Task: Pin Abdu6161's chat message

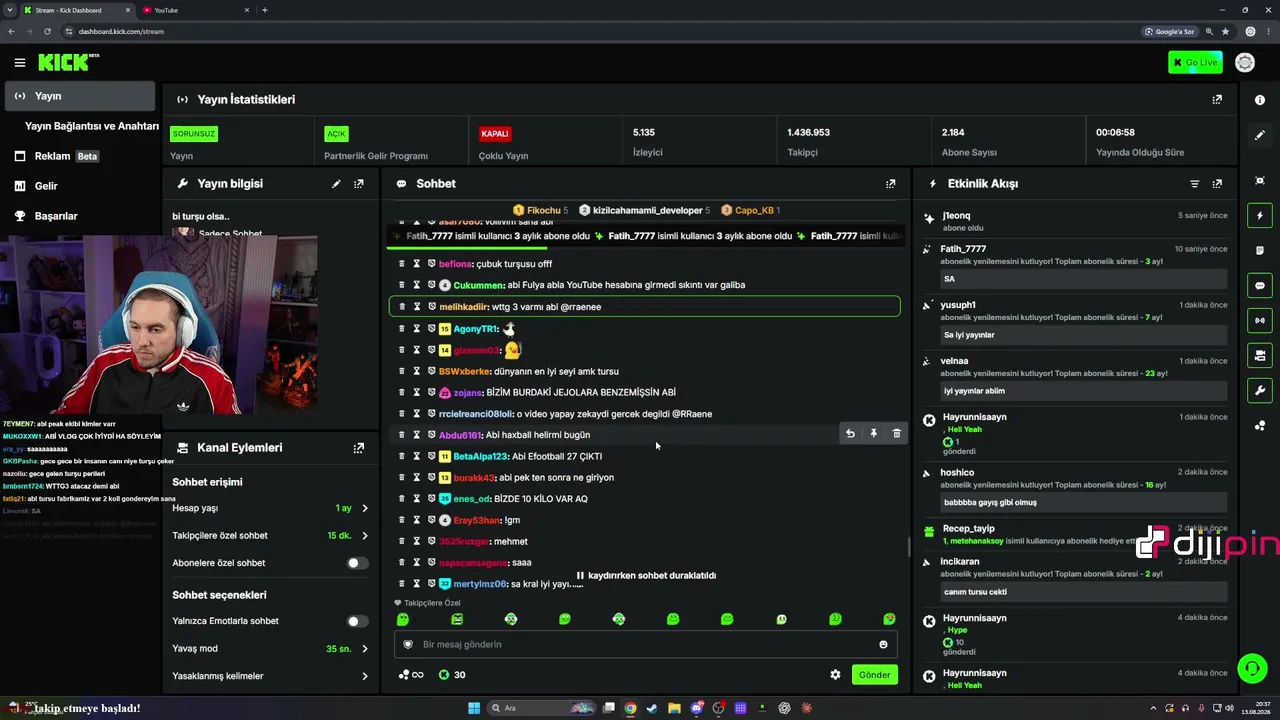Action: pyautogui.click(x=873, y=434)
